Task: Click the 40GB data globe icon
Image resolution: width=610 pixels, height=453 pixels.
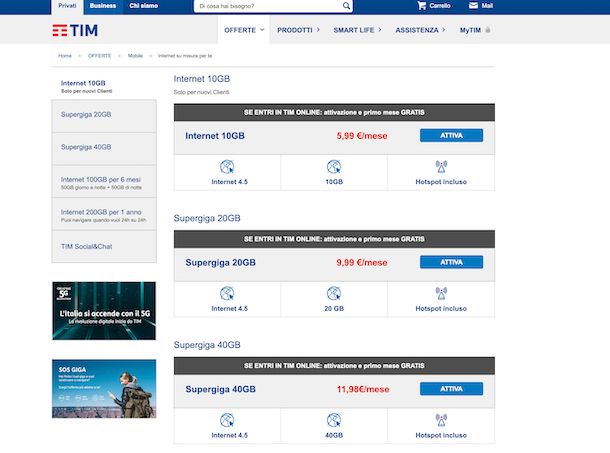Action: (x=333, y=421)
